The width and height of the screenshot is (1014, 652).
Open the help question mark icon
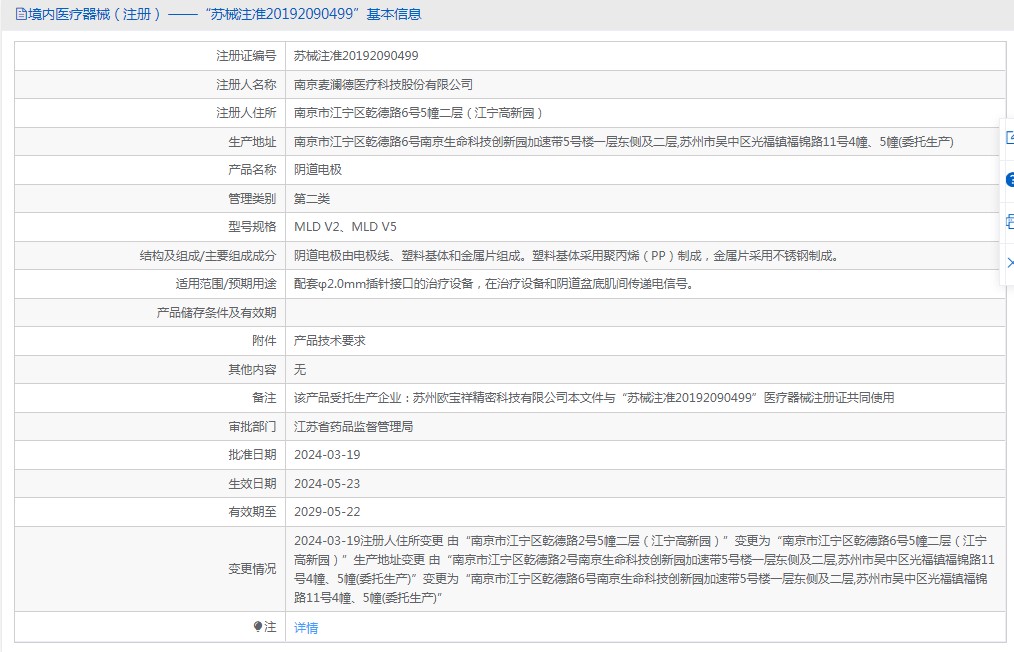[x=1008, y=180]
